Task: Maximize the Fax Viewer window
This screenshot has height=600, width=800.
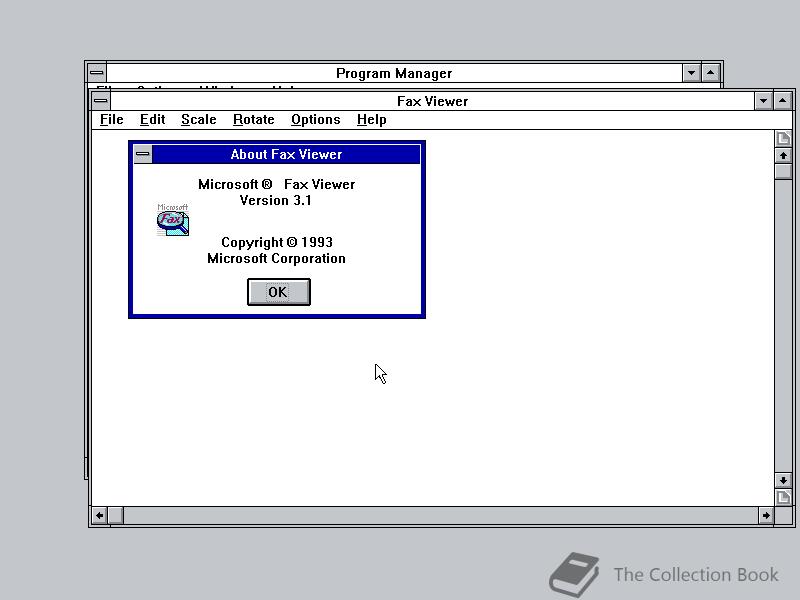Action: pos(782,101)
